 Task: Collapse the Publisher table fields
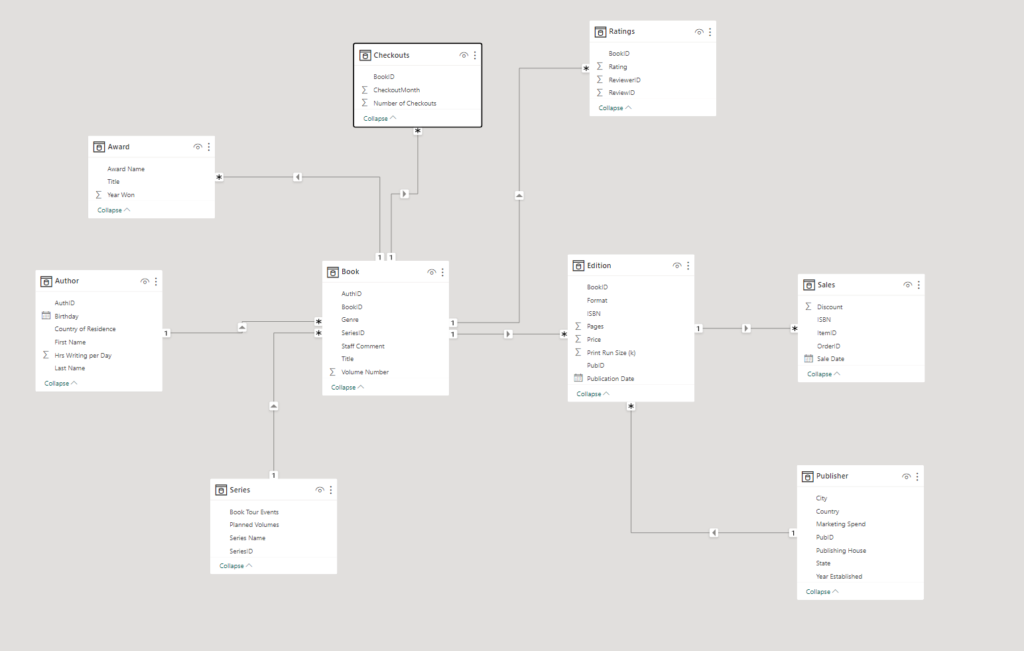[x=822, y=591]
